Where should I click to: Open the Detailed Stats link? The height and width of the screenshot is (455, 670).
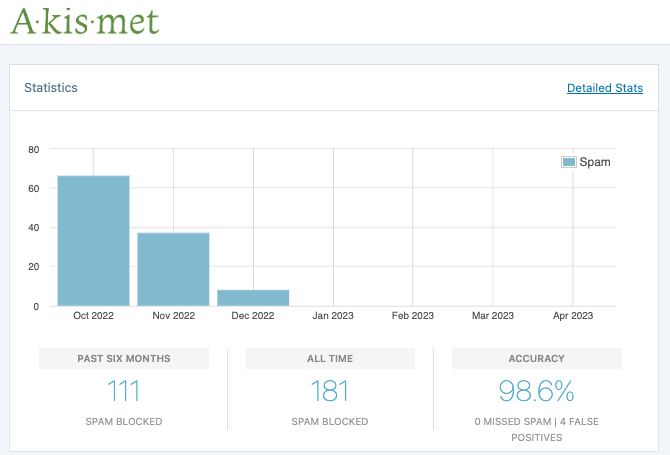[605, 88]
